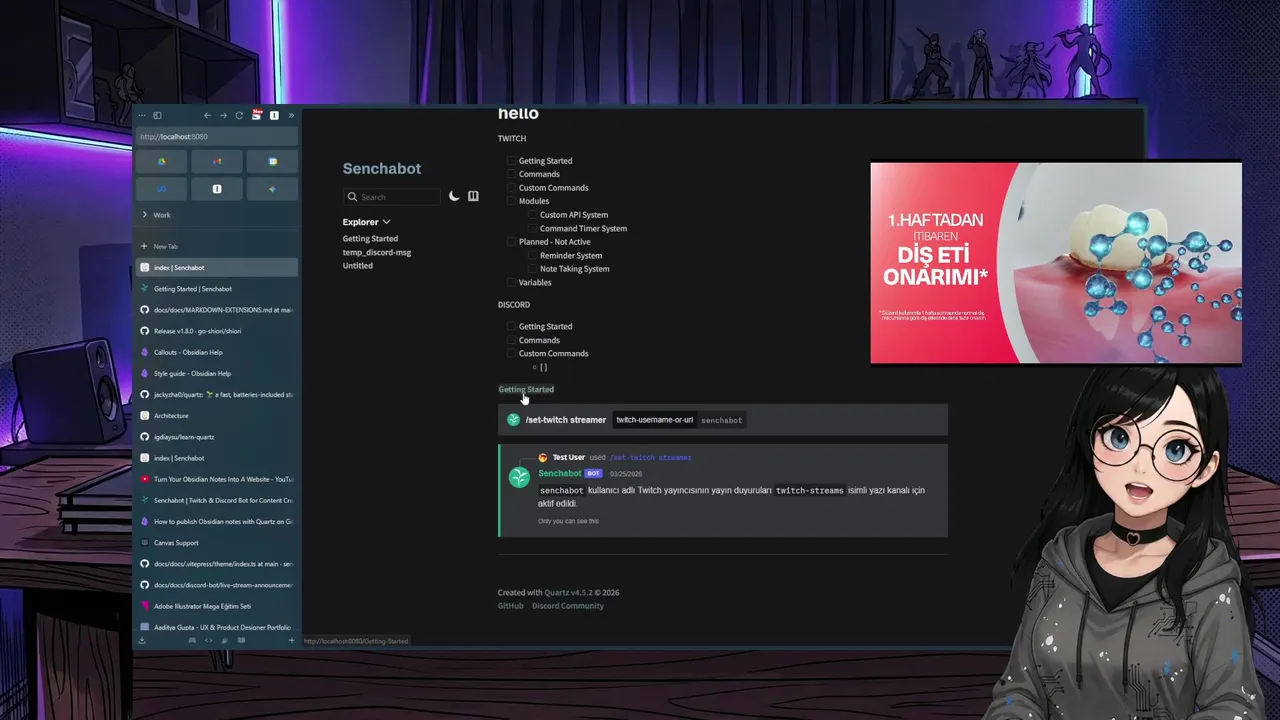The width and height of the screenshot is (1280, 720).
Task: Open the Architecture tab
Action: [x=217, y=415]
